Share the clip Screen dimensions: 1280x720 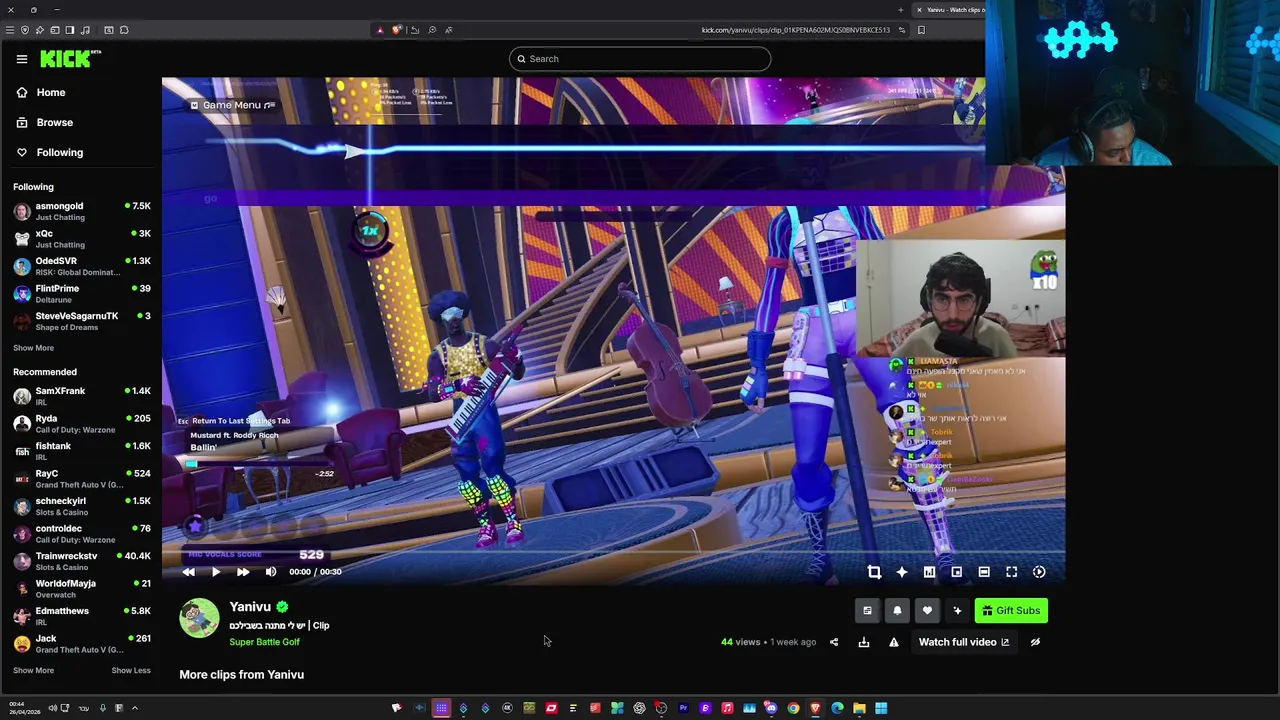click(x=834, y=642)
